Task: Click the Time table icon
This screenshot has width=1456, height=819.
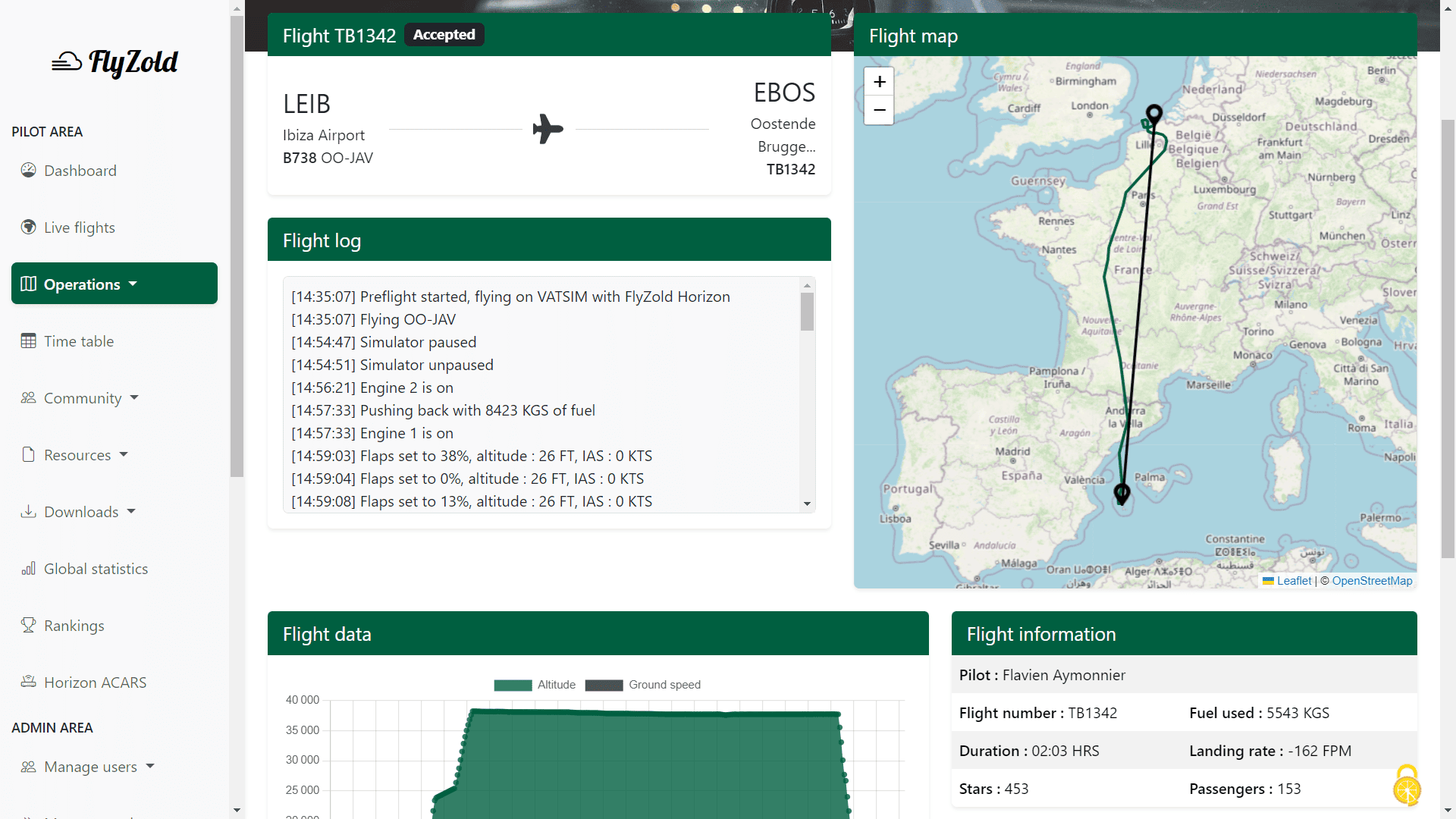Action: [28, 340]
